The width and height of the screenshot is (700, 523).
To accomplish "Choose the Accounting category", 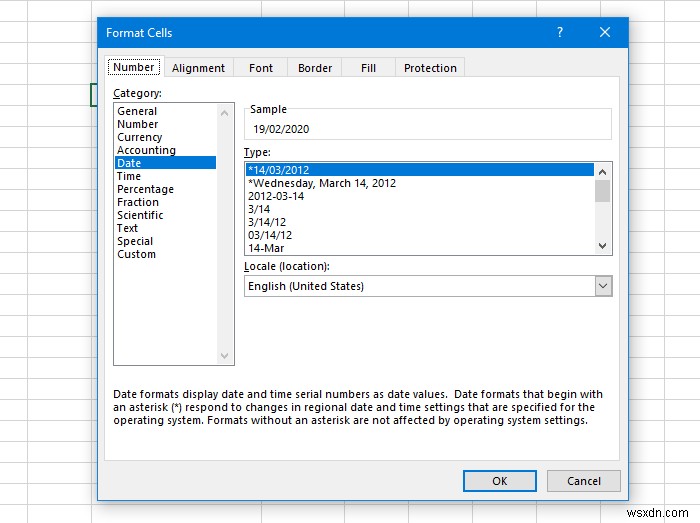I will pos(166,150).
